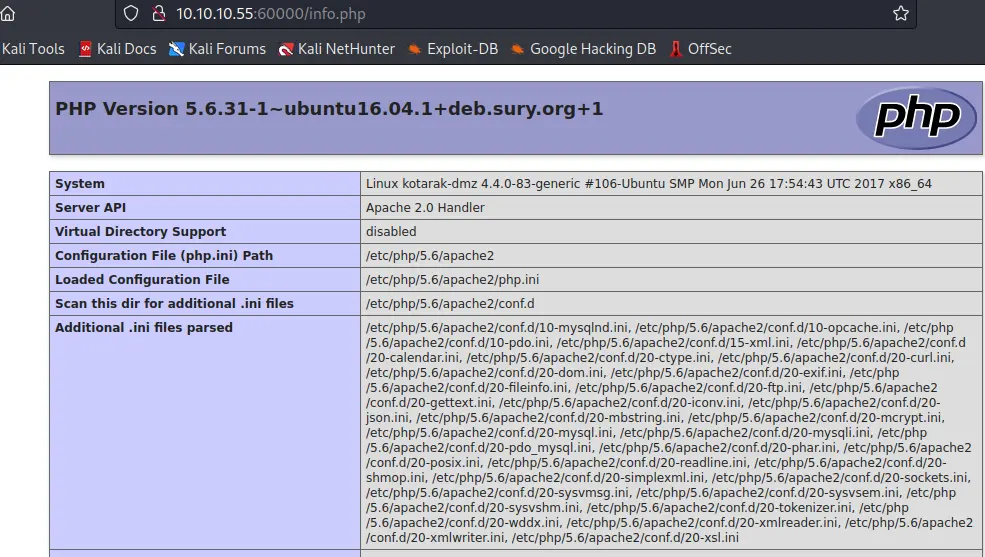Screen dimensions: 985x557
Task: Click the Virtual Directory Support label
Action: click(141, 231)
